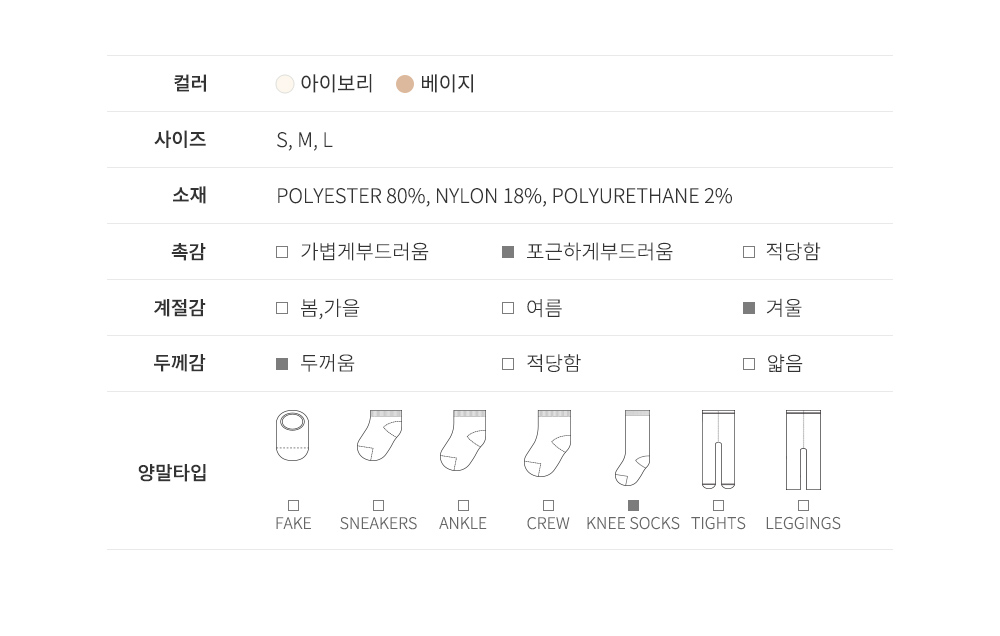Toggle the 두꺼움 thickness checkbox
The image size is (1000, 636).
282,364
